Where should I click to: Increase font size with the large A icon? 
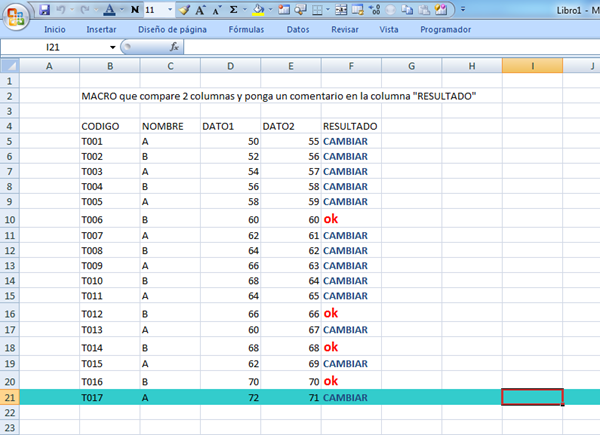pyautogui.click(x=200, y=9)
